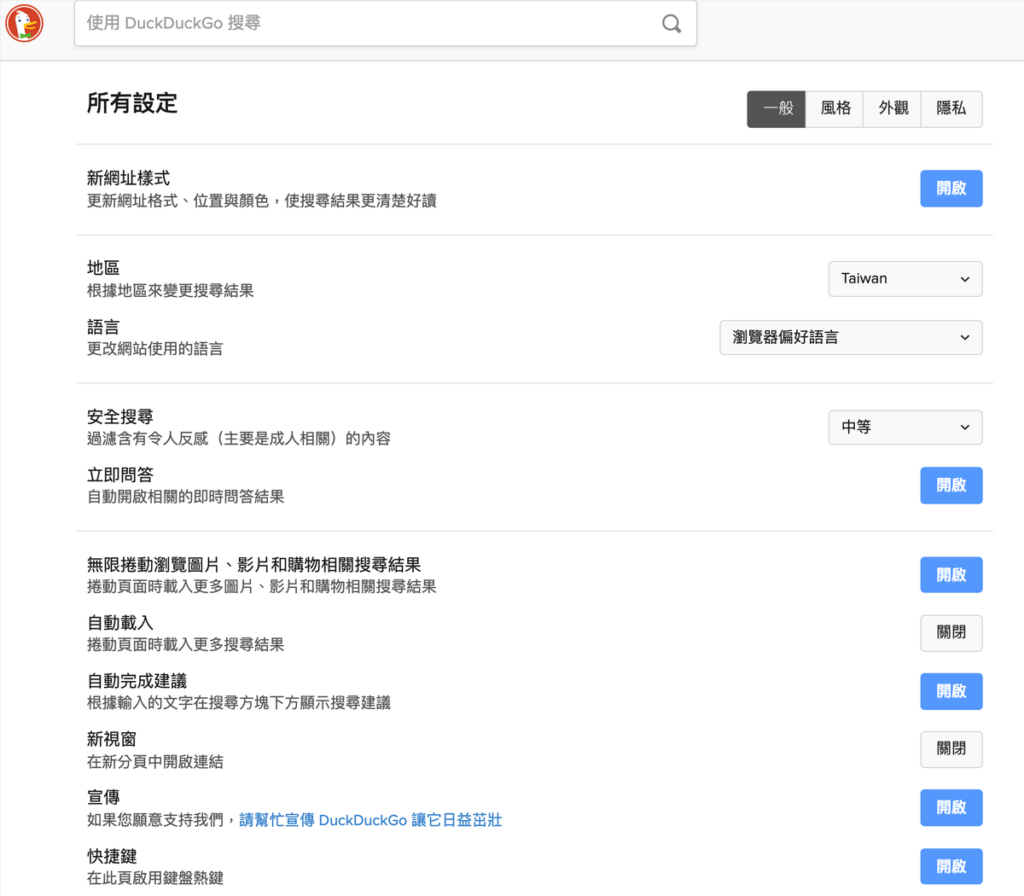
Task: Open the 請幫忙宣傳 DuckDuckGo link
Action: 370,820
